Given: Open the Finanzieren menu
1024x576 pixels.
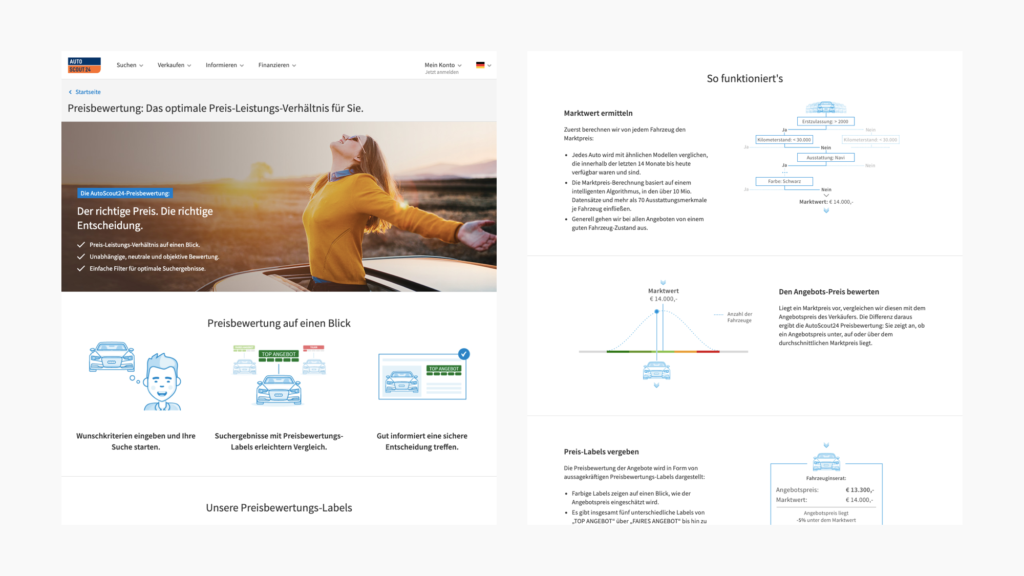Looking at the screenshot, I should point(277,65).
